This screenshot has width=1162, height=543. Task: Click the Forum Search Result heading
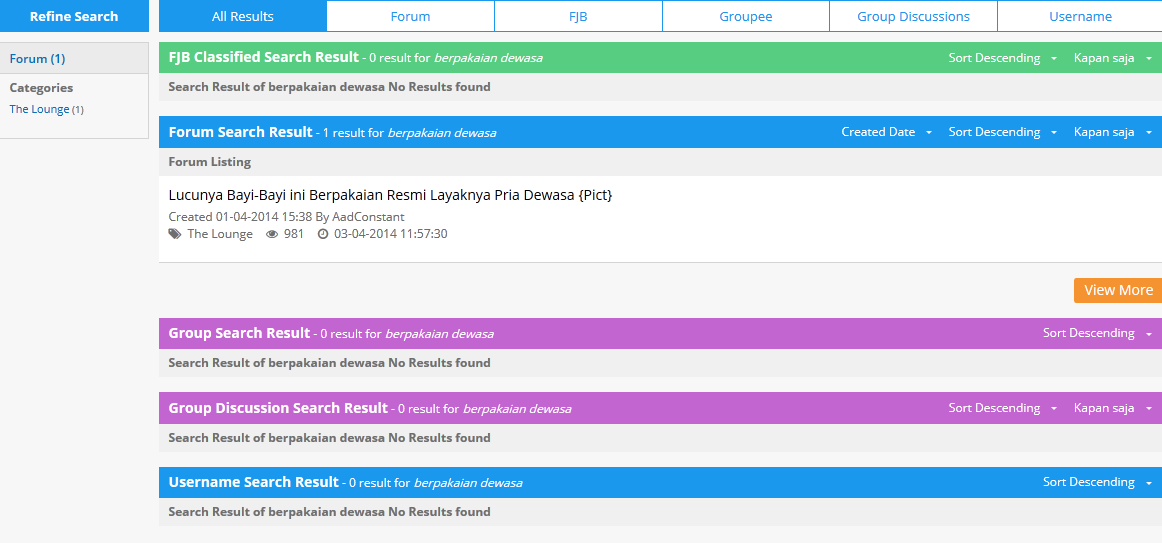[241, 132]
